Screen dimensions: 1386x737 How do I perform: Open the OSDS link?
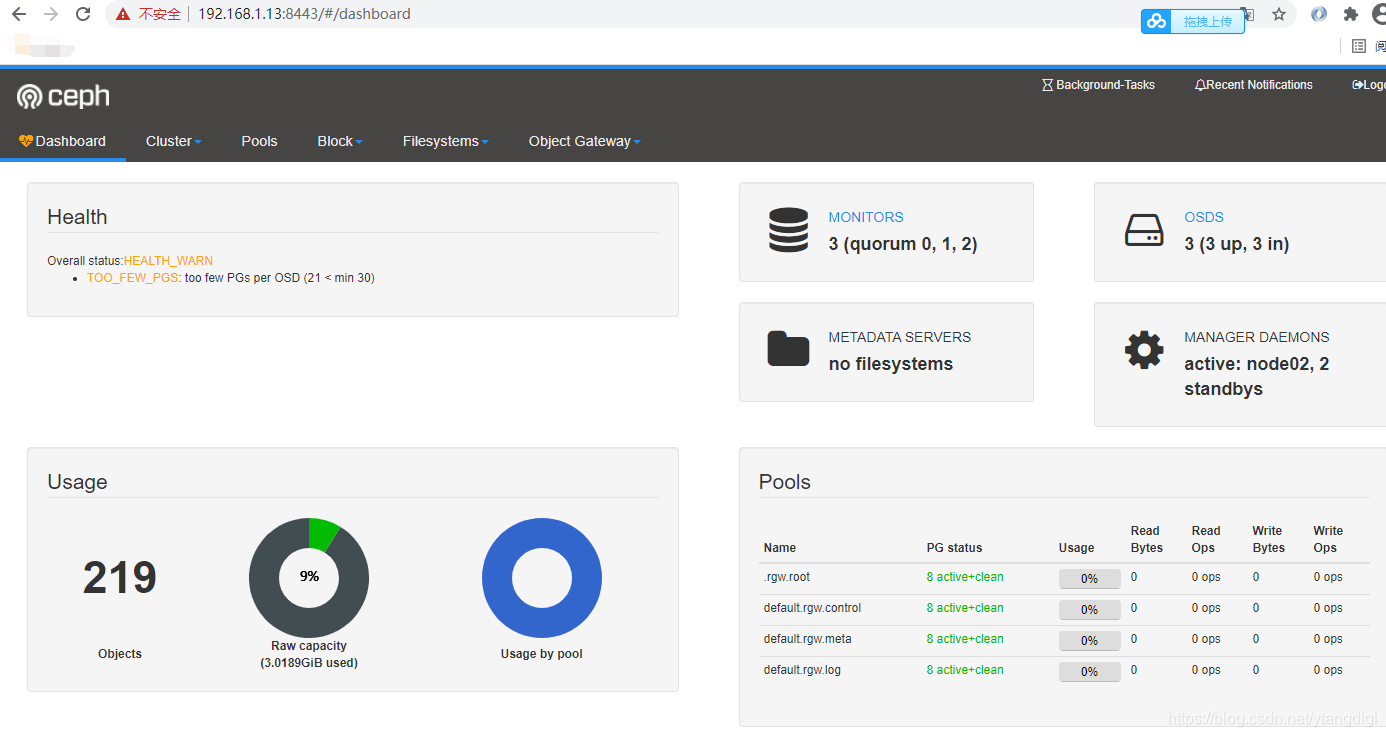[x=1204, y=217]
